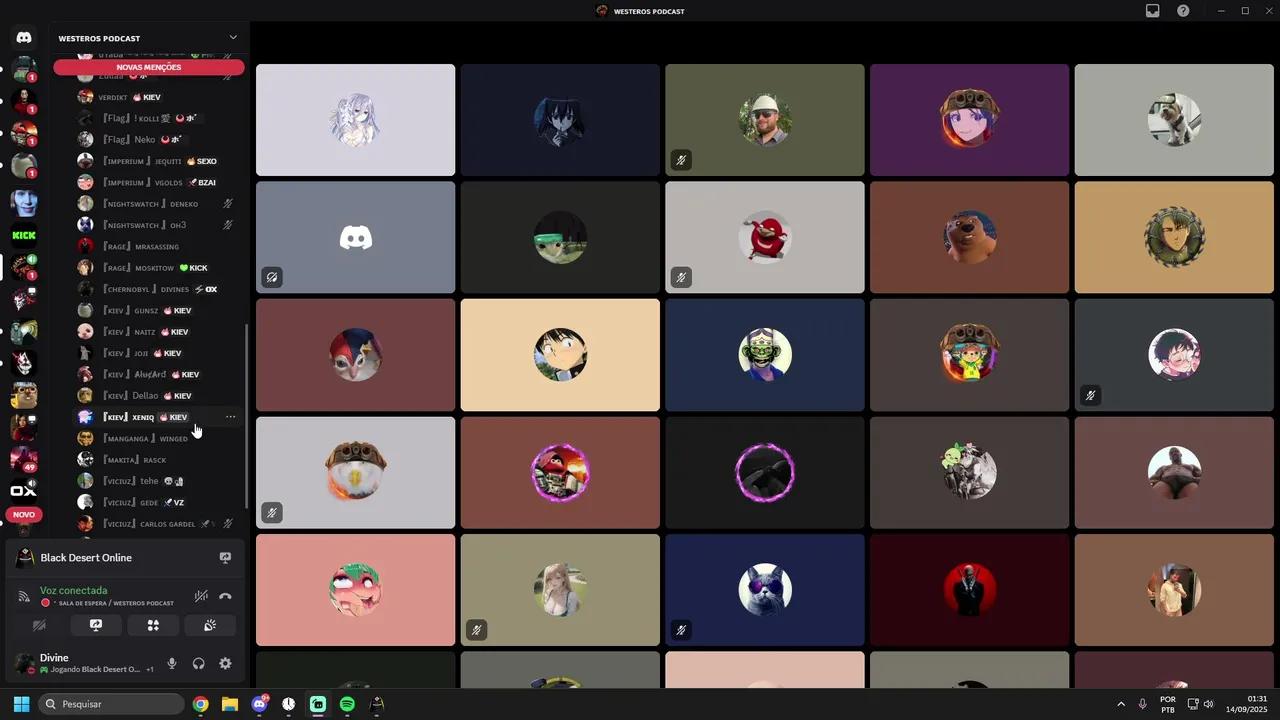
Task: Open File Explorer from the taskbar
Action: (x=230, y=704)
